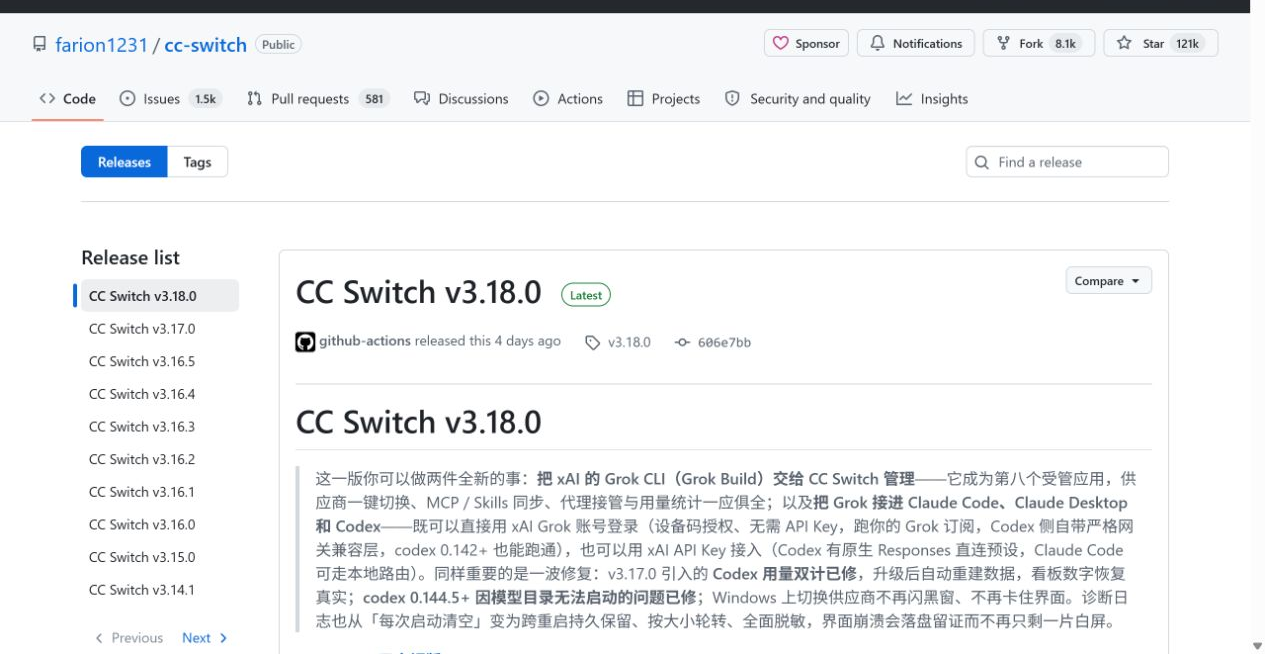Image resolution: width=1265 pixels, height=654 pixels.
Task: Open the Compare dropdown
Action: click(1108, 281)
